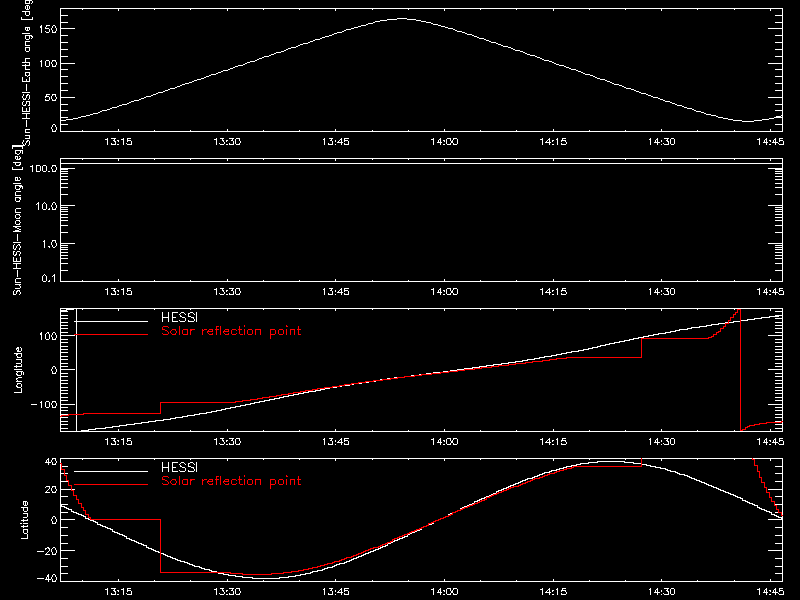Click 14:30 time label under Moon angle plot
The width and height of the screenshot is (800, 600).
[x=662, y=292]
